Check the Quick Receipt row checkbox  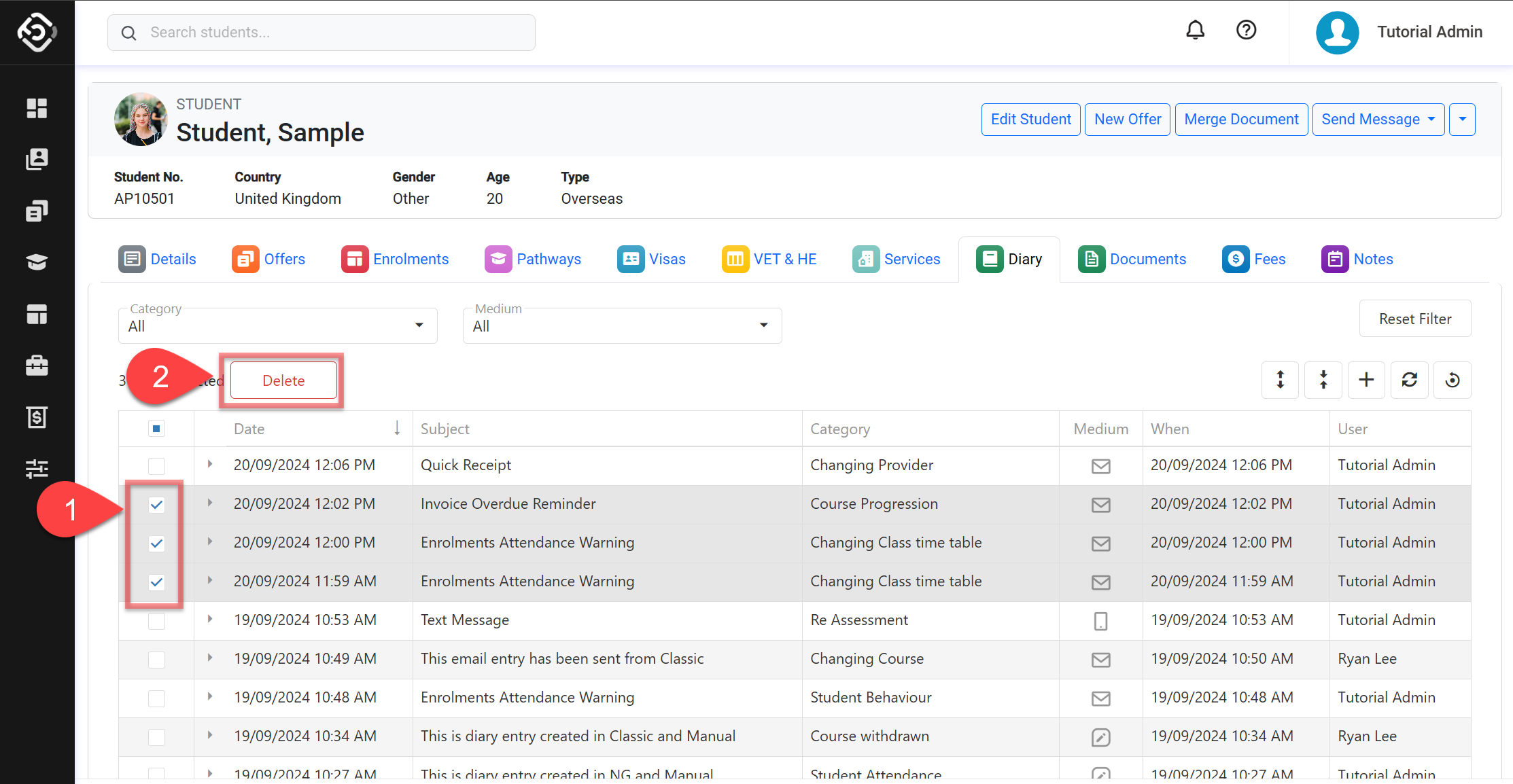tap(156, 466)
